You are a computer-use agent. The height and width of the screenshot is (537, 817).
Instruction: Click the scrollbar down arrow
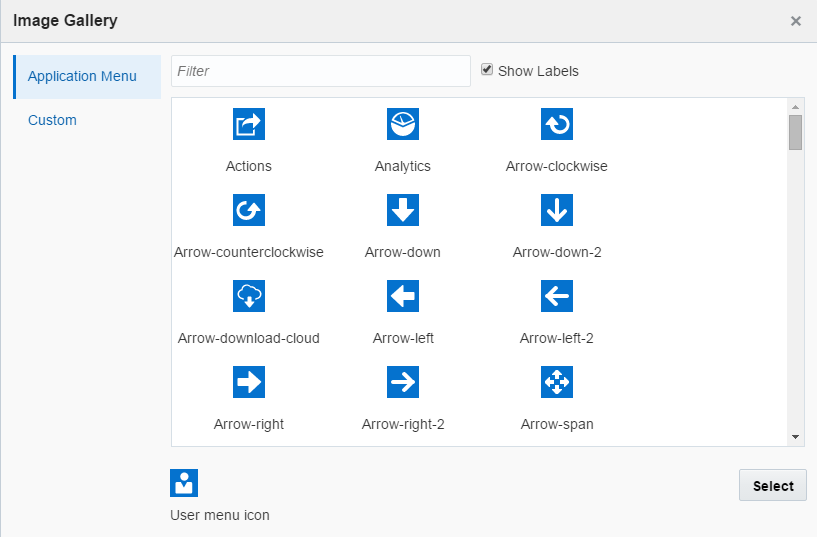pos(795,437)
